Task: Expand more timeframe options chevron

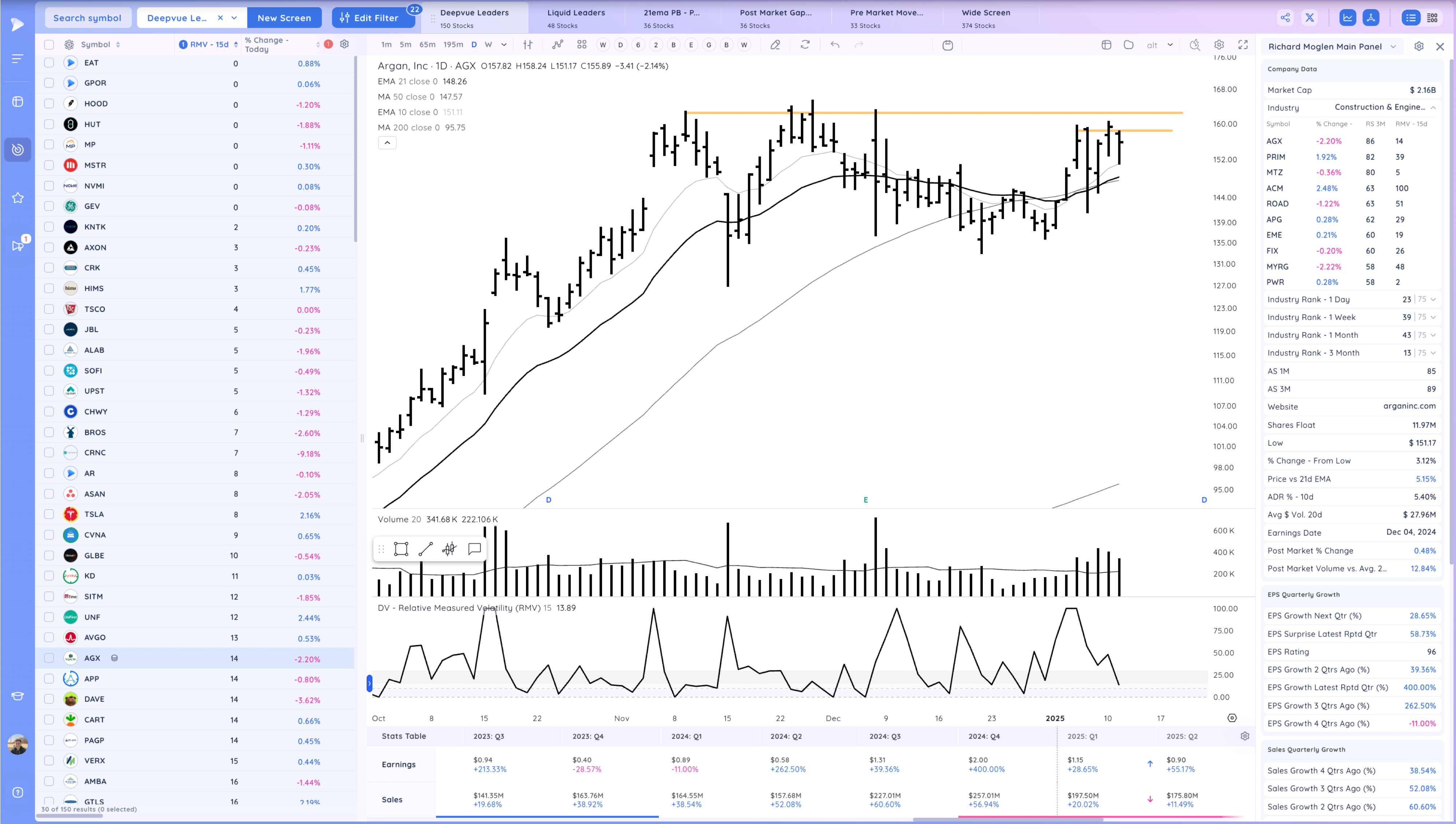Action: tap(504, 45)
